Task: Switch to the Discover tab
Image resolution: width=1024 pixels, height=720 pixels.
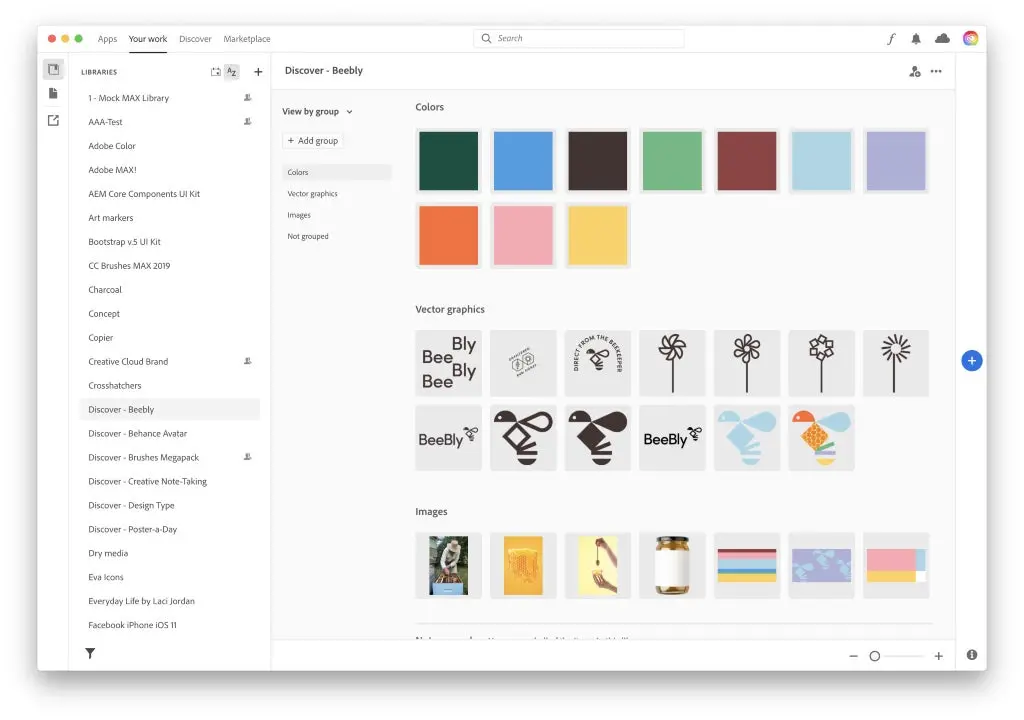Action: tap(195, 38)
